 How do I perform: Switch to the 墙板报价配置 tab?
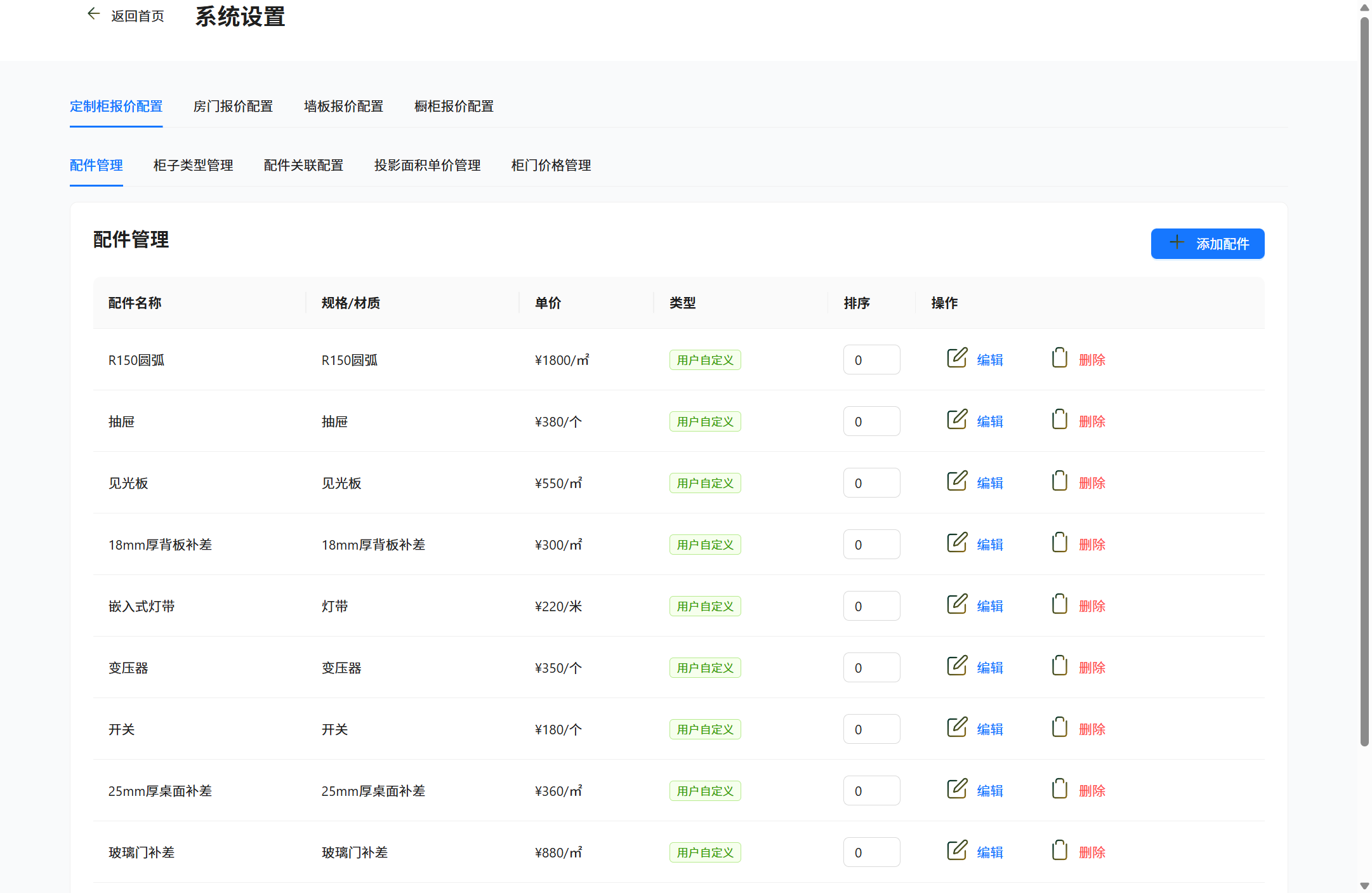click(343, 107)
